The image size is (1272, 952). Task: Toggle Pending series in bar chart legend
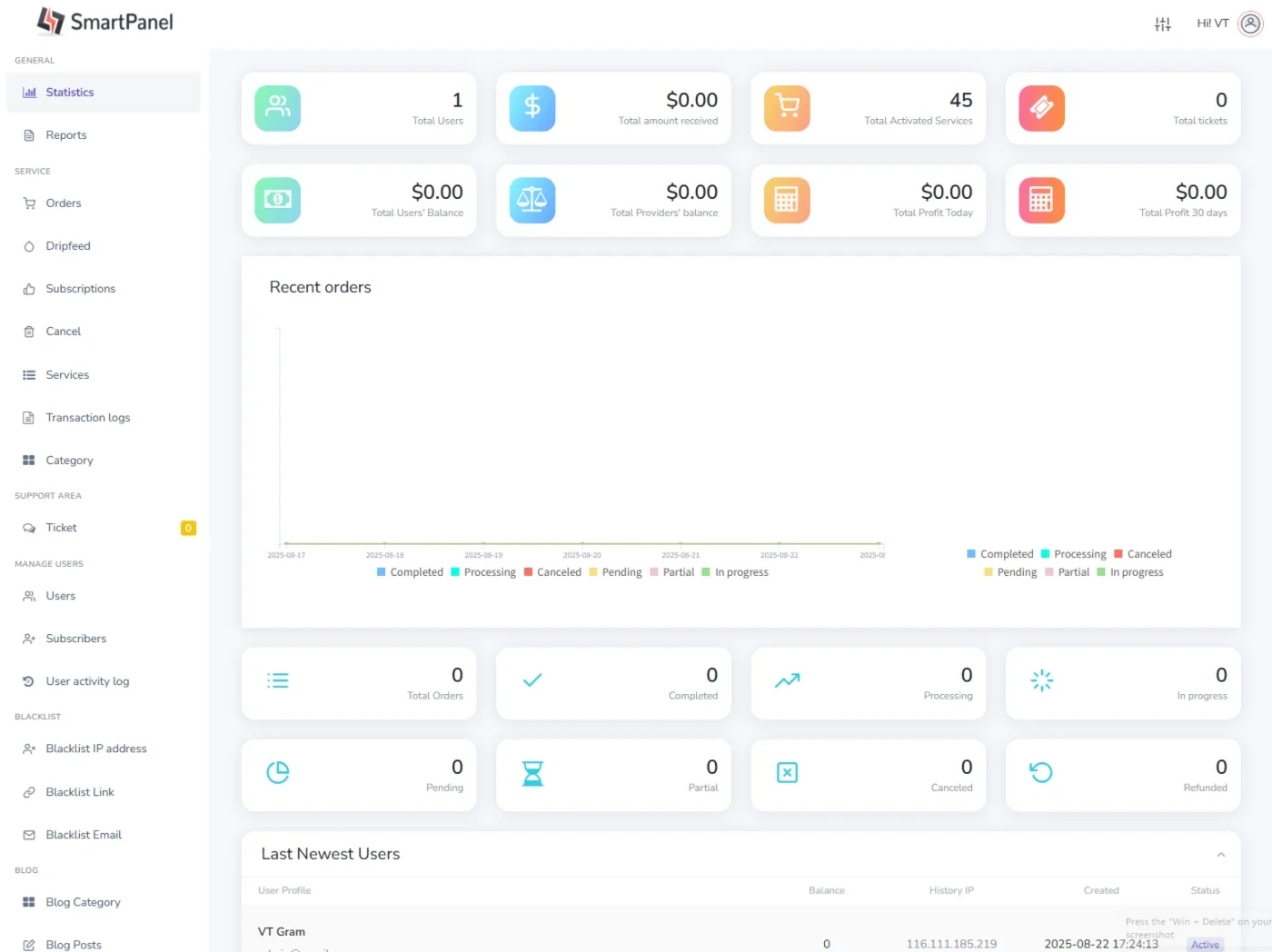[615, 572]
